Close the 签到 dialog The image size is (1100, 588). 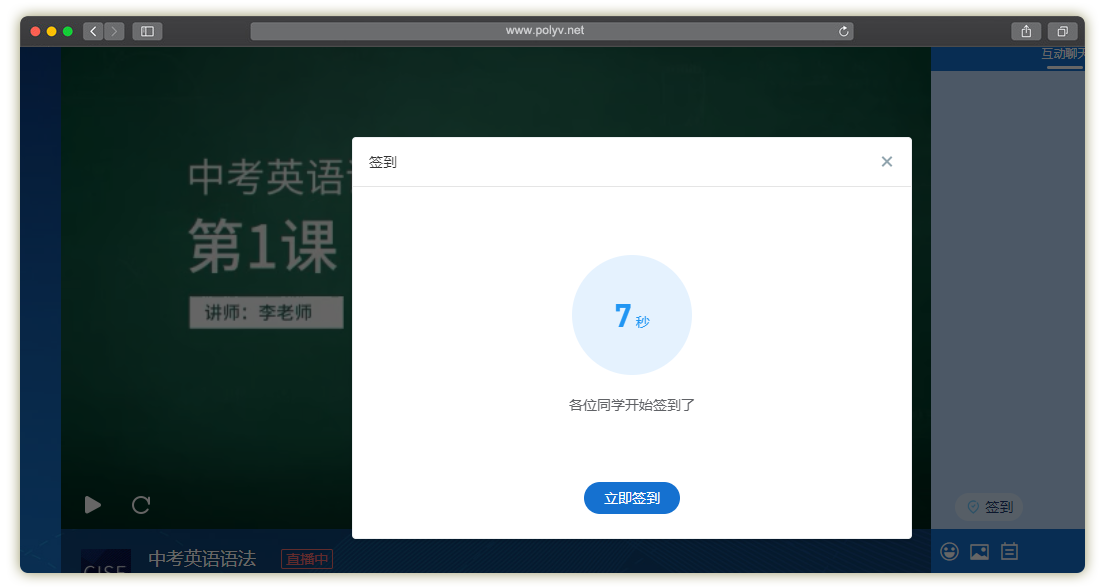tap(886, 162)
